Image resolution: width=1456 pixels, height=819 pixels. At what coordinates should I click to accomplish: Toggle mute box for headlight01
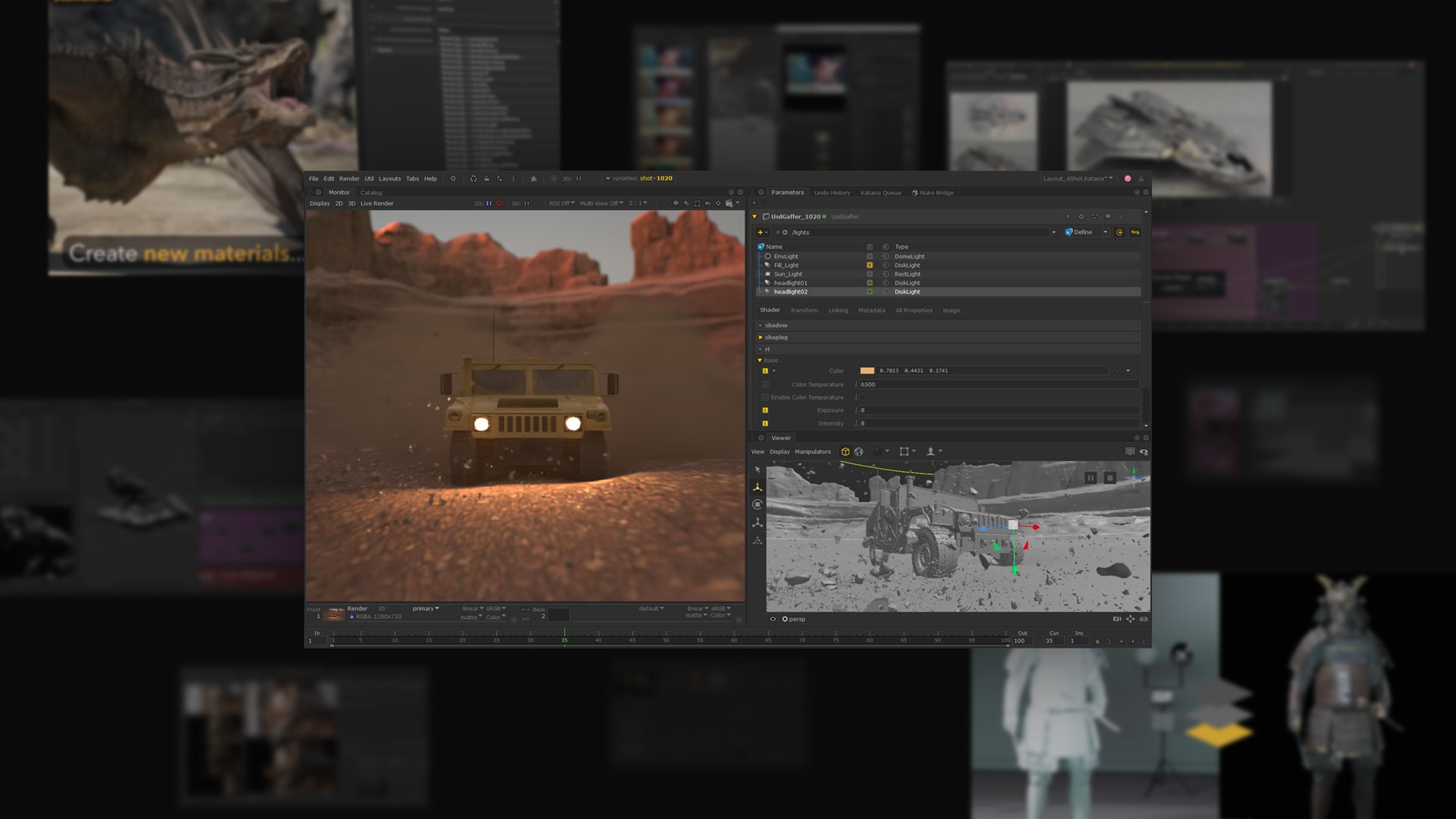[x=870, y=283]
